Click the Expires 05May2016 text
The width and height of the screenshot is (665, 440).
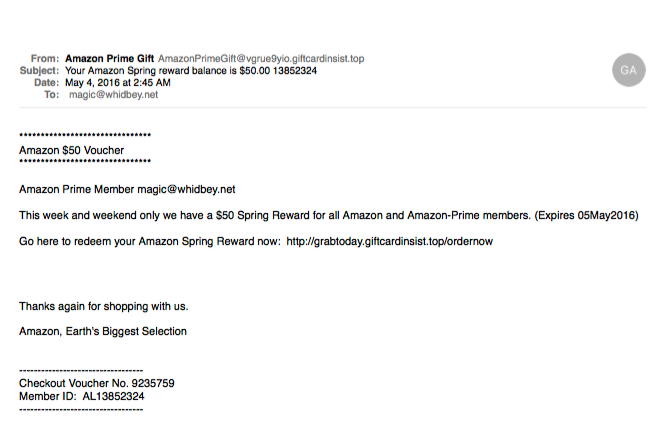(x=588, y=215)
